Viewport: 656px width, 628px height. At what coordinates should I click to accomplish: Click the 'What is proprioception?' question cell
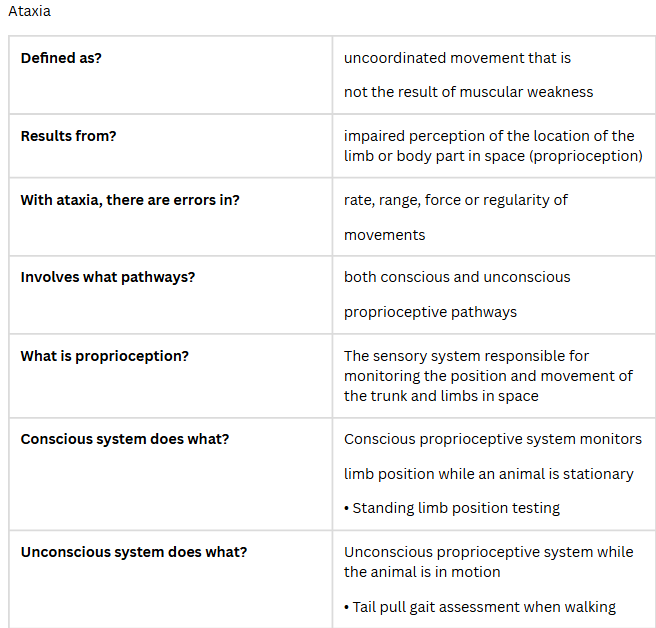click(x=105, y=356)
